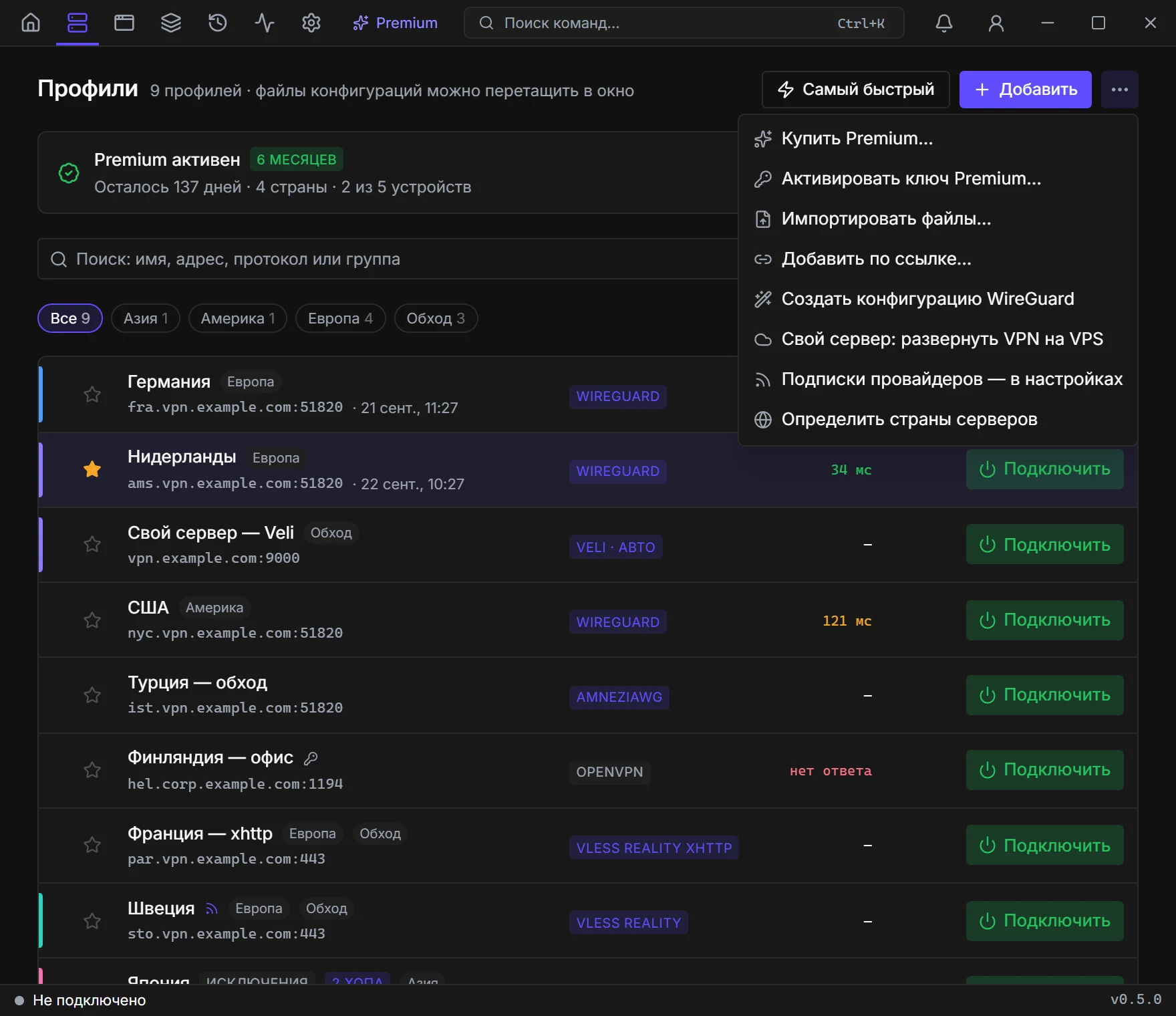
Task: Connect to Финляндия — офис profile
Action: click(1045, 770)
